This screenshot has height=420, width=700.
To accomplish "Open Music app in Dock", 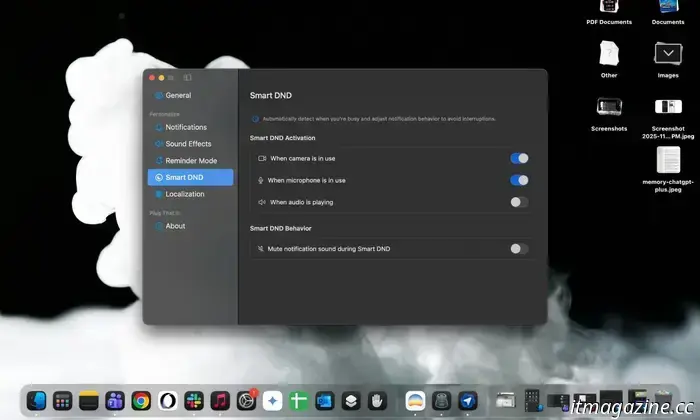I will [220, 401].
